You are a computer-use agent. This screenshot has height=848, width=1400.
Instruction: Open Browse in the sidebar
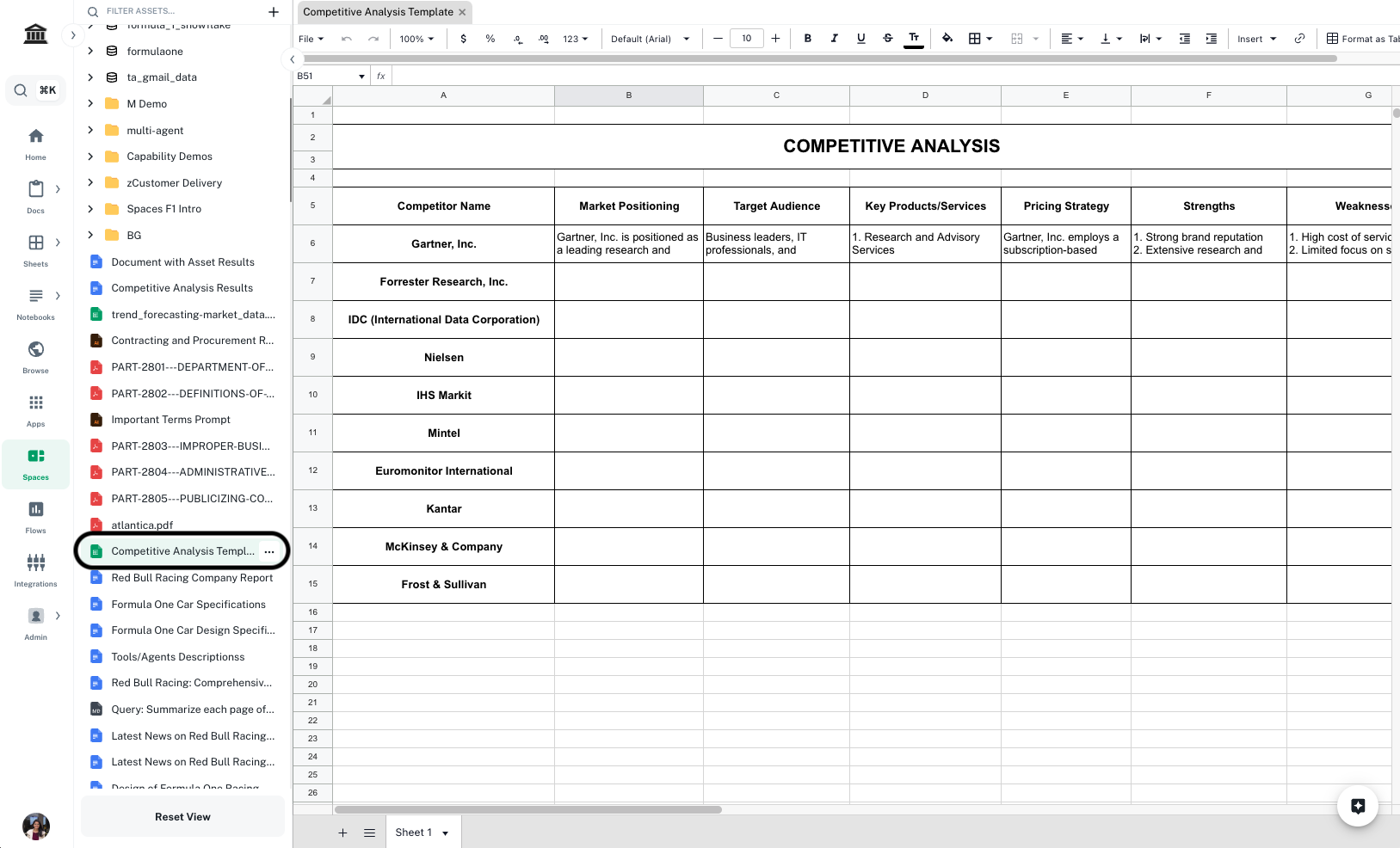tap(35, 357)
